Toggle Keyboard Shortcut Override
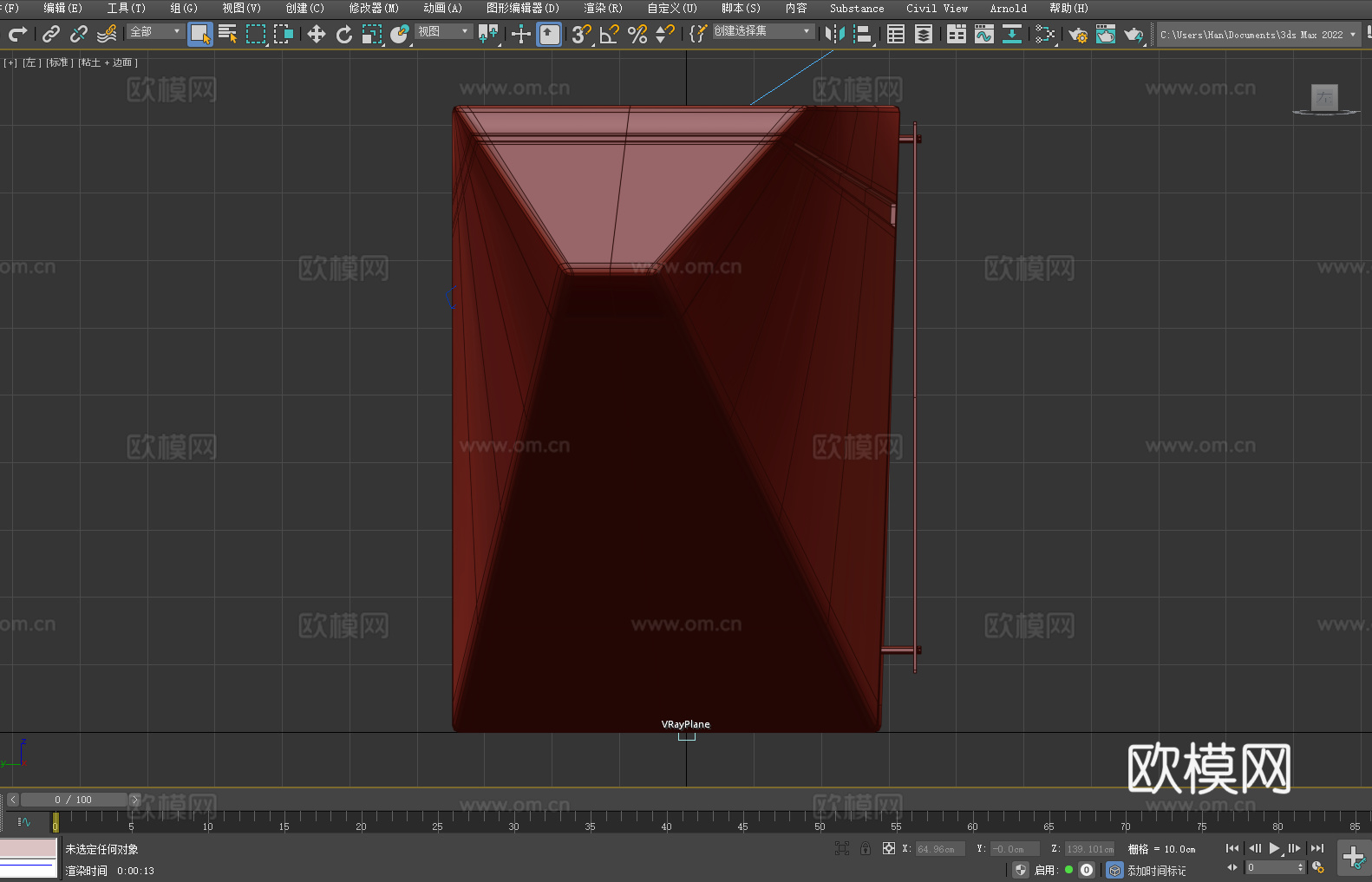 point(549,34)
